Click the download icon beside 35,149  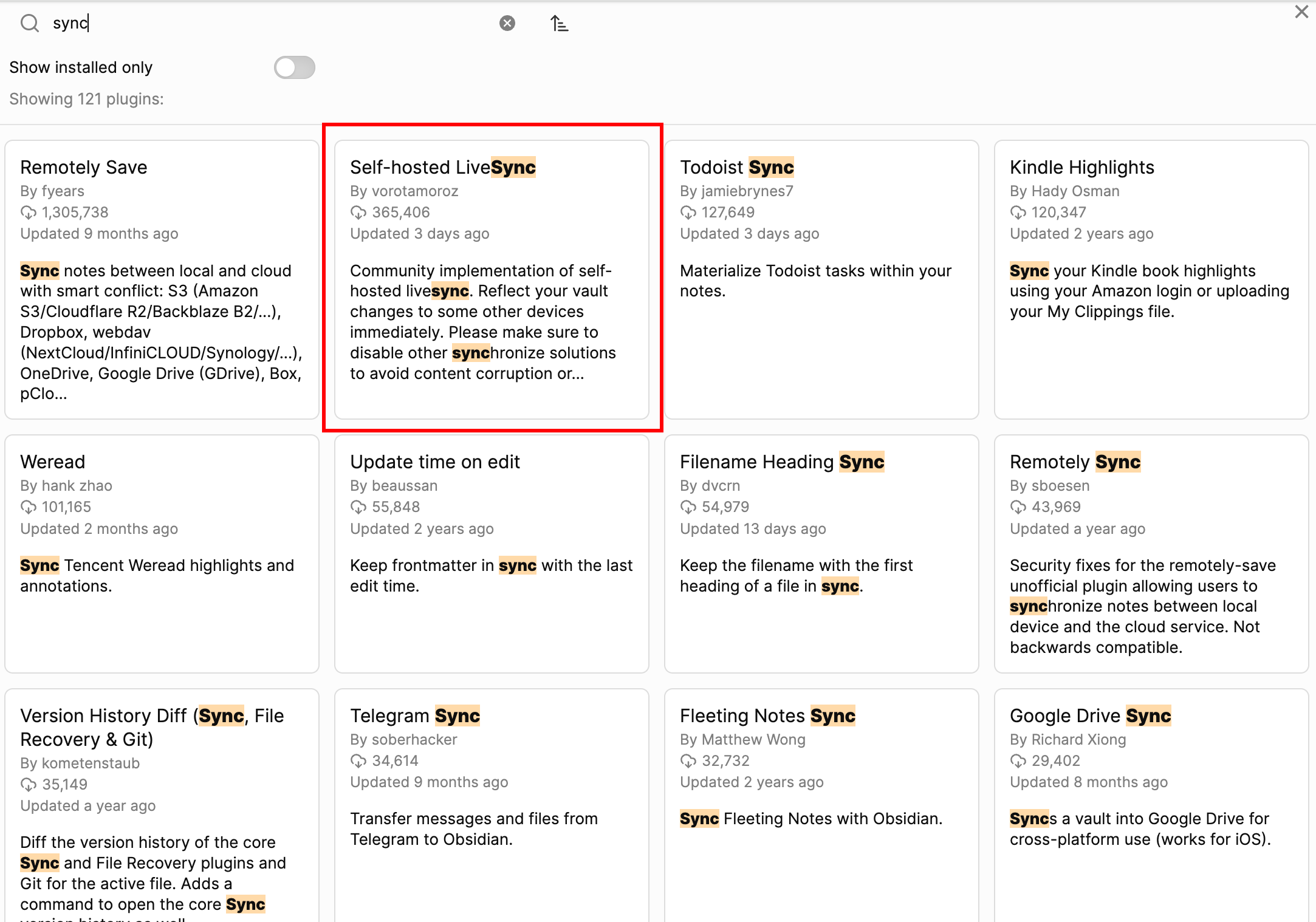[28, 785]
